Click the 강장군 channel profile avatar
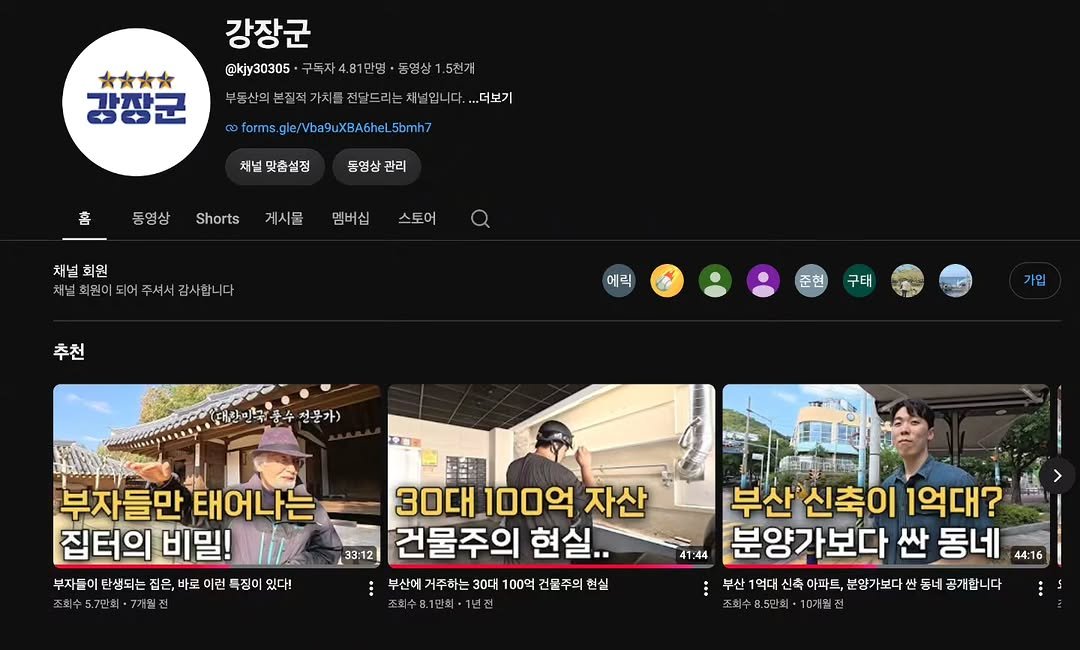 pos(136,102)
